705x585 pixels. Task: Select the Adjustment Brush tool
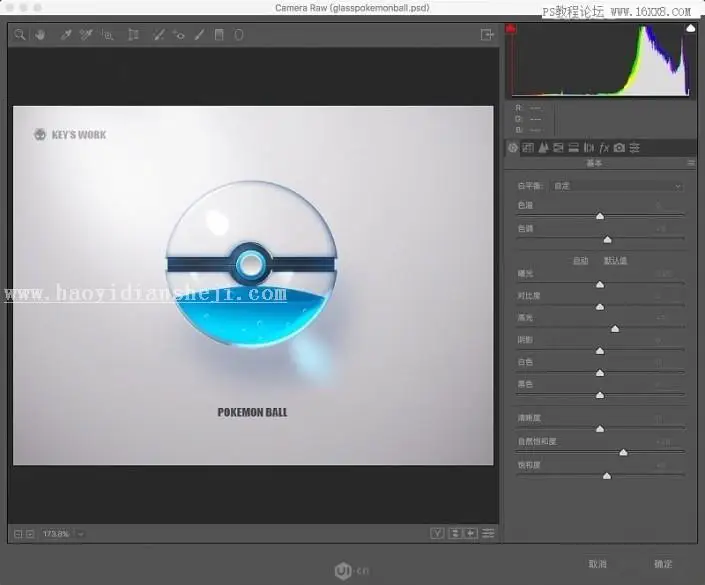tap(199, 35)
